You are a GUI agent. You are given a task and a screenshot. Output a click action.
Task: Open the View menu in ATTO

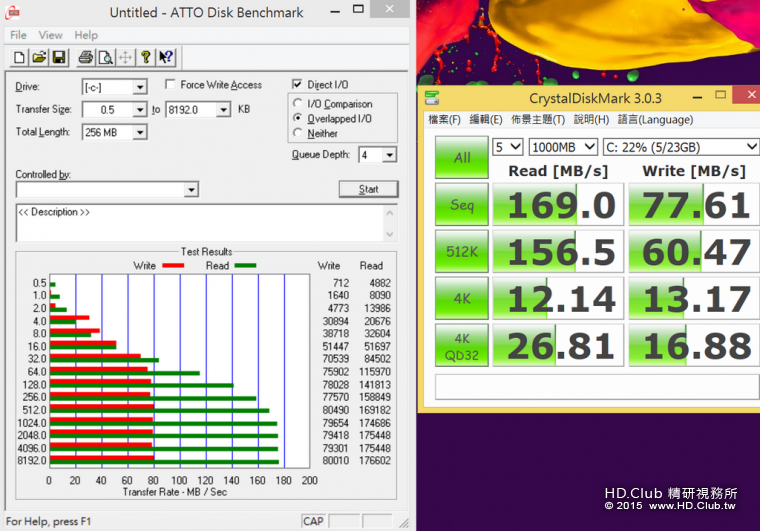click(x=50, y=35)
